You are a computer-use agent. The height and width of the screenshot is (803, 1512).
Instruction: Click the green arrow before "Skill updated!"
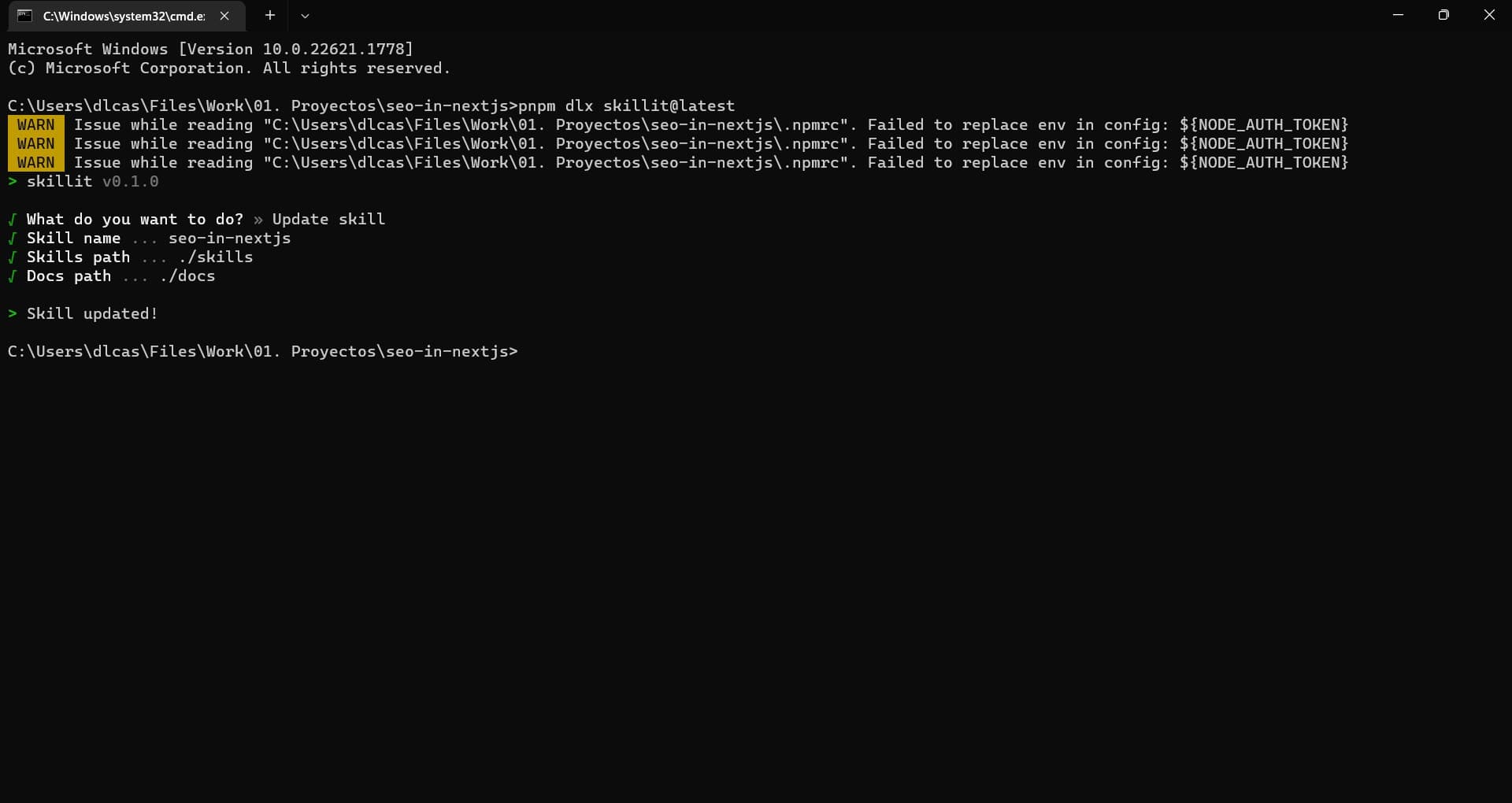click(11, 313)
